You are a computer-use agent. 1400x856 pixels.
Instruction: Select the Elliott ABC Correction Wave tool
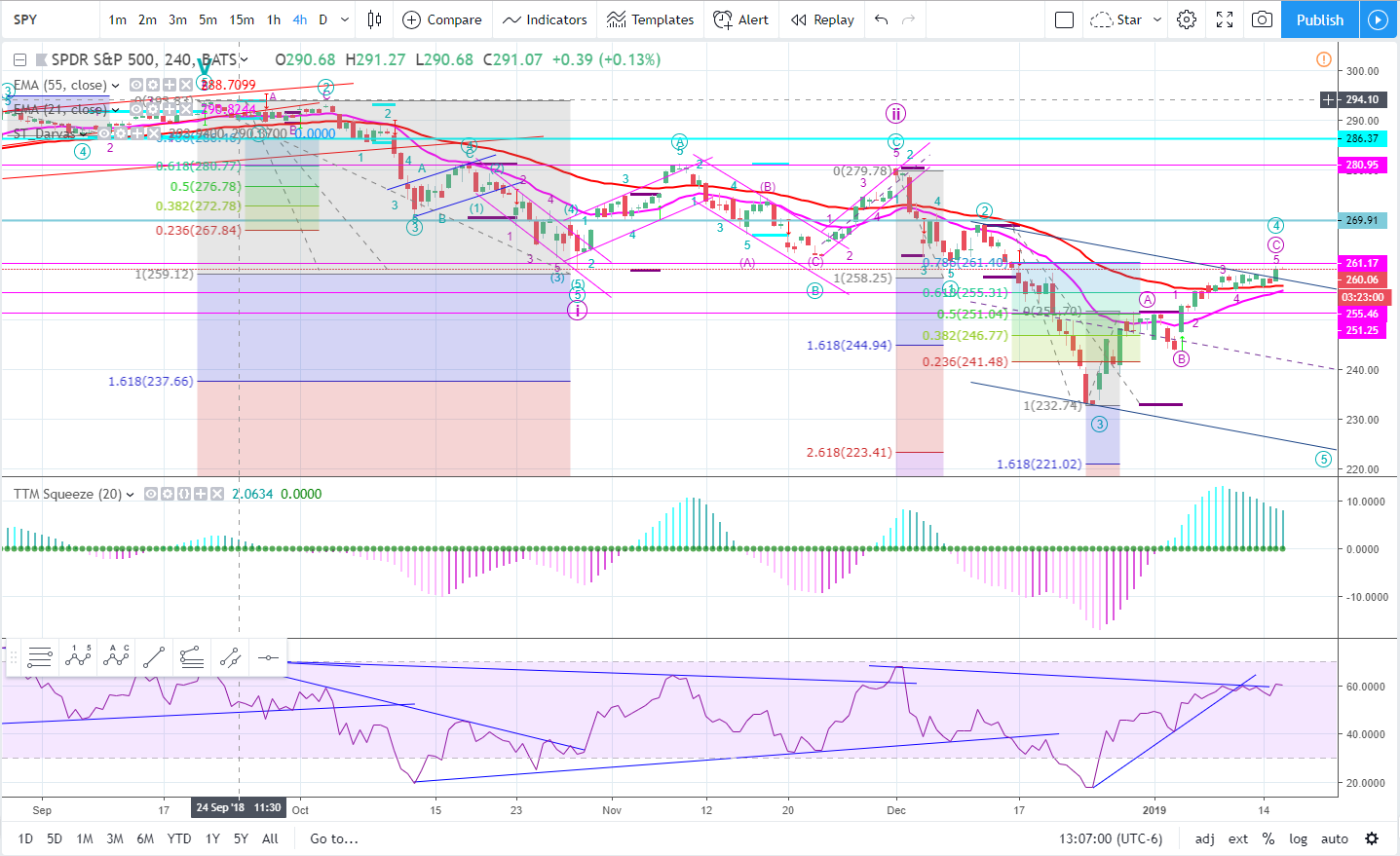click(116, 658)
